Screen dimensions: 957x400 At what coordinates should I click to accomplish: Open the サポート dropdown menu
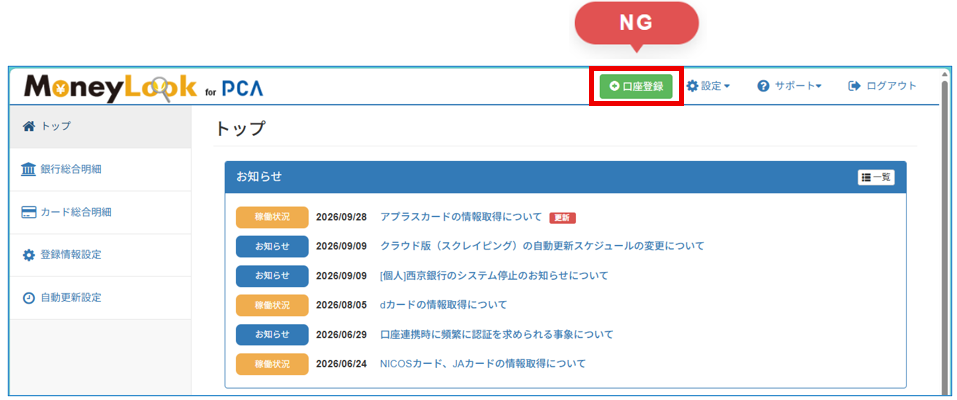(x=789, y=86)
